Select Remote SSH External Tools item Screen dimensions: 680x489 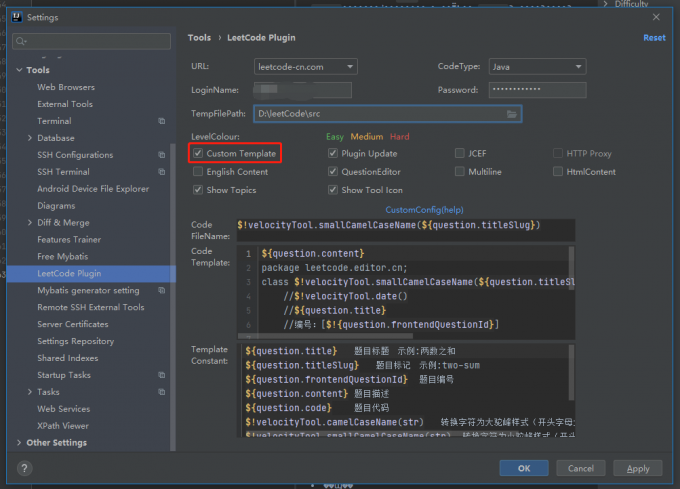pos(91,307)
